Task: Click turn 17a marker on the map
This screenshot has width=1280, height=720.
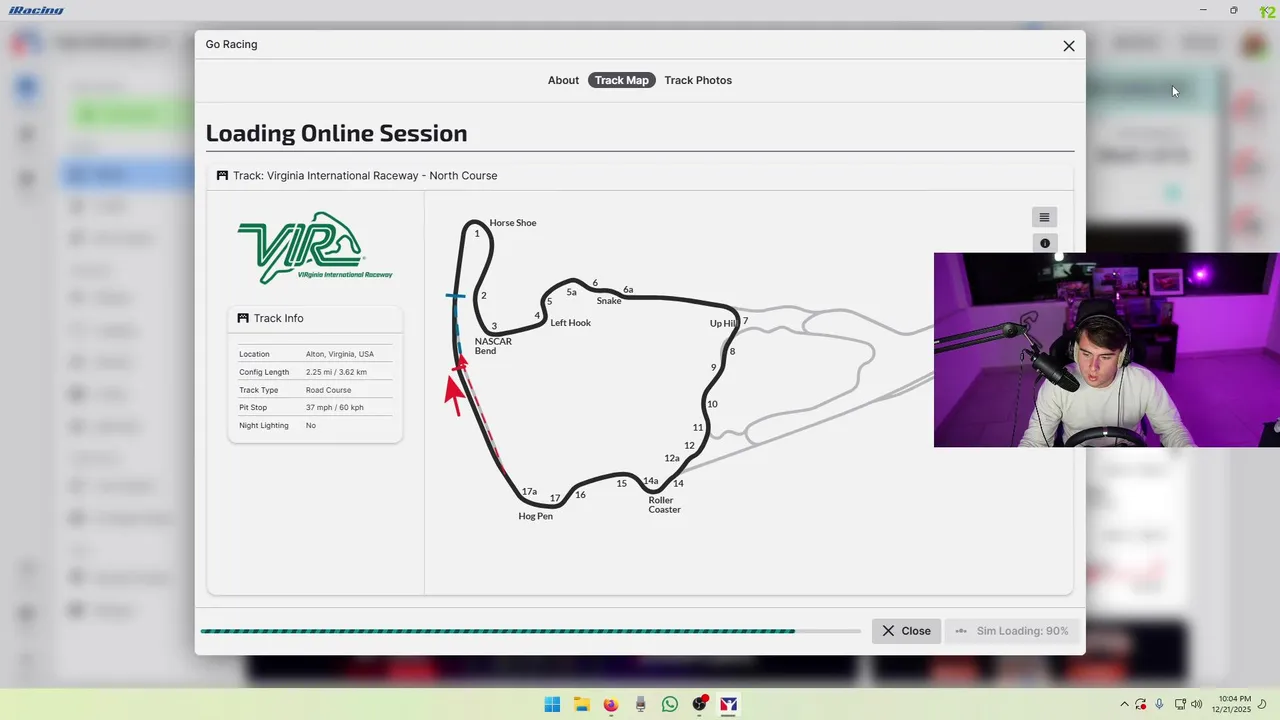Action: click(x=530, y=492)
